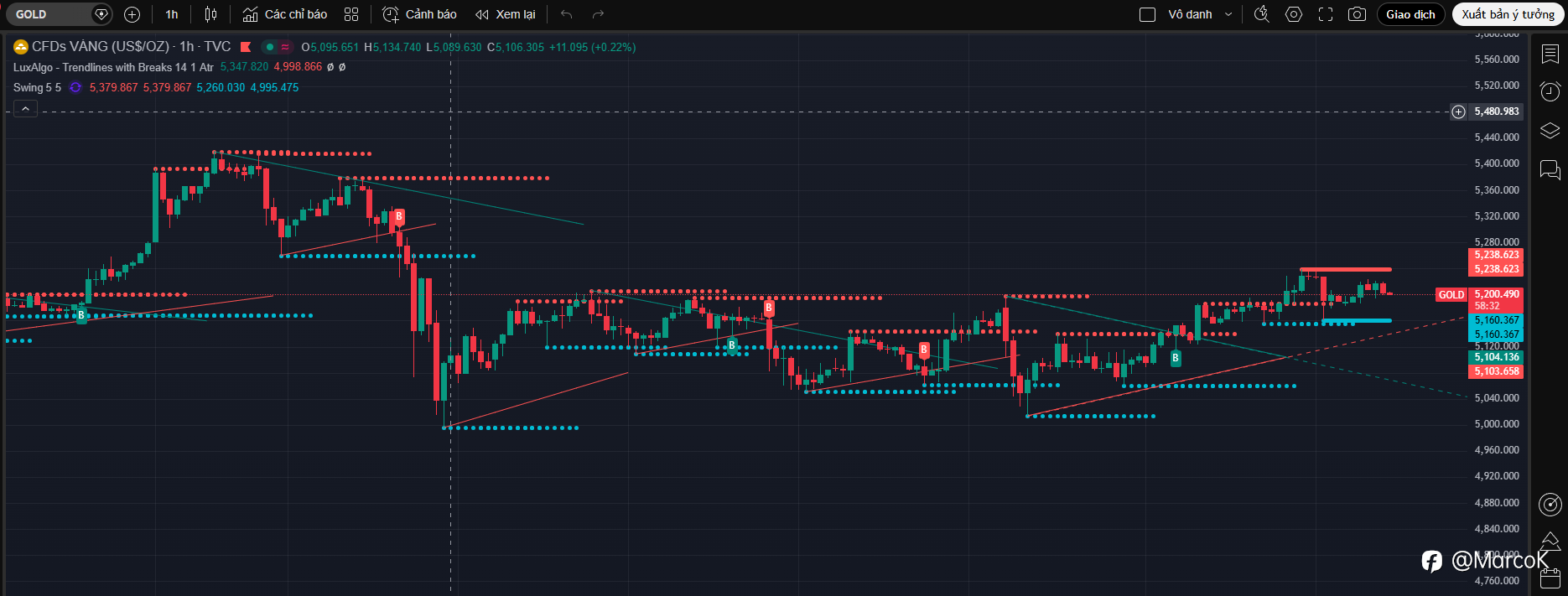Screen dimensions: 1568x596
Task: Click the diamond icon inside the symbol box
Action: click(101, 14)
